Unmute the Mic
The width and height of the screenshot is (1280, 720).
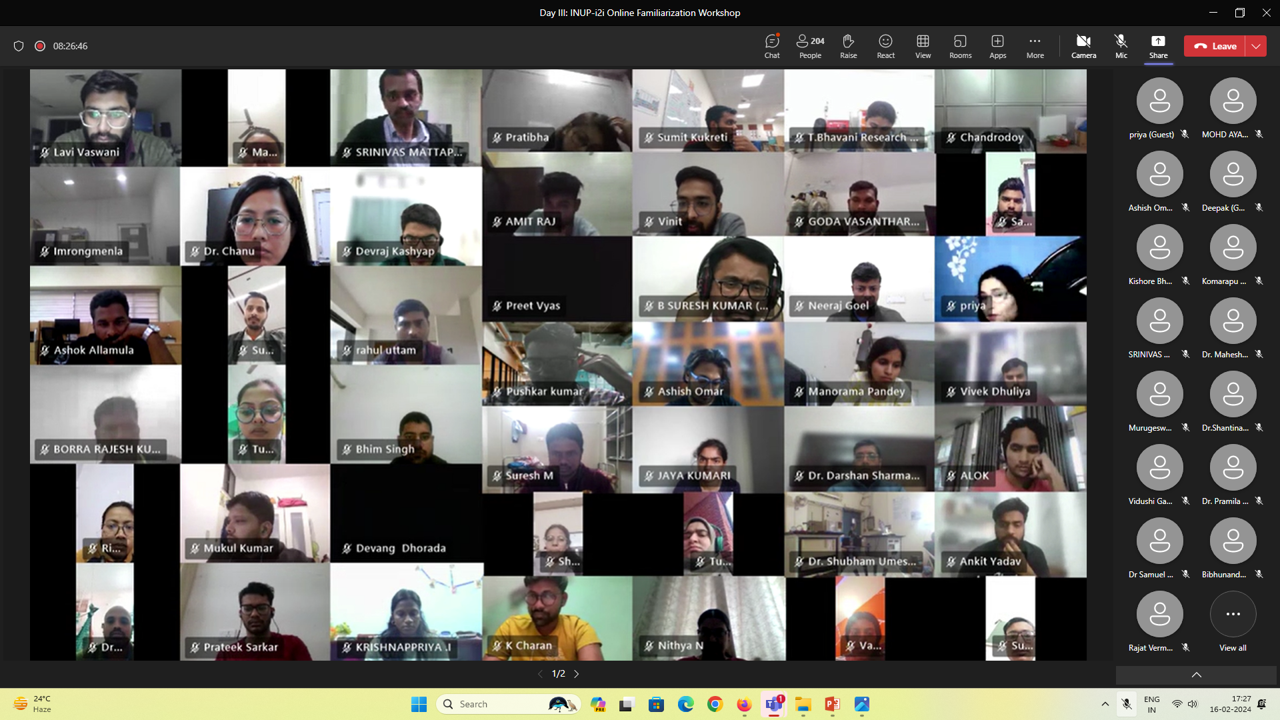coord(1121,46)
